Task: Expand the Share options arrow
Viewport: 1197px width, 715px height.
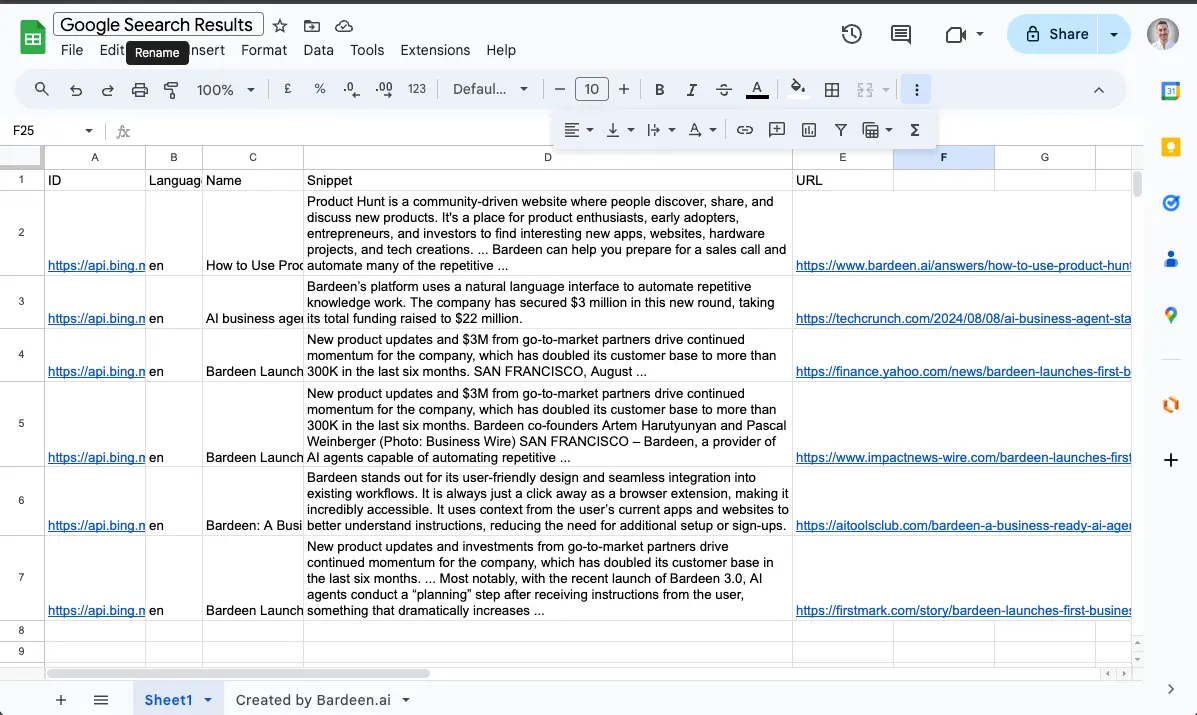Action: point(1114,34)
